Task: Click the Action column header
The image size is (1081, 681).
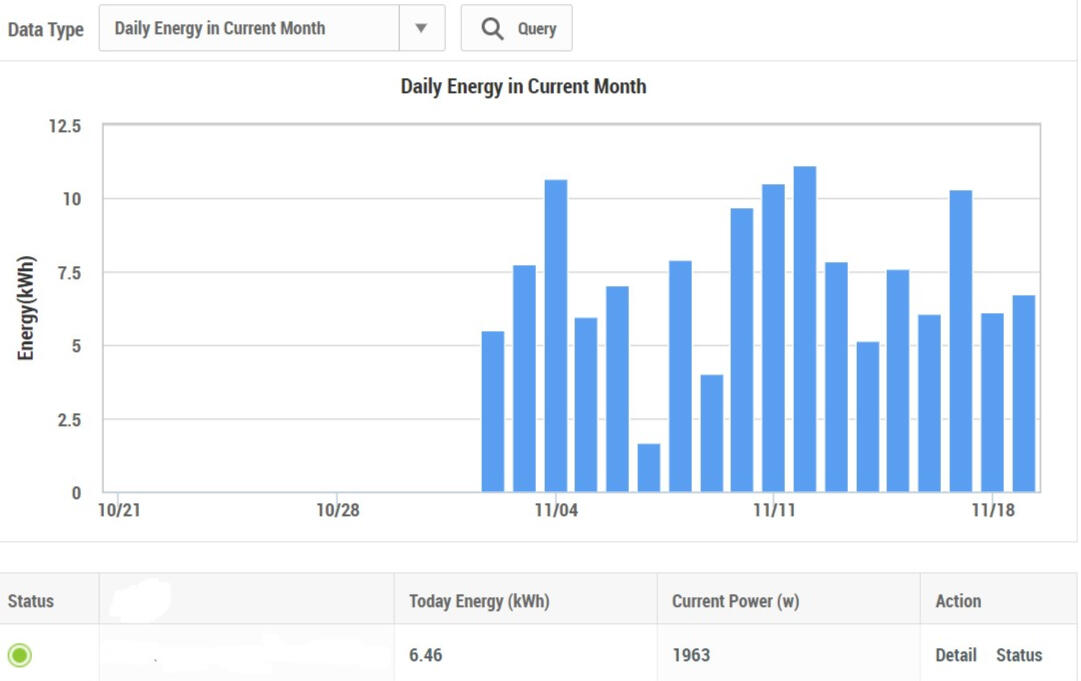Action: pyautogui.click(x=958, y=601)
